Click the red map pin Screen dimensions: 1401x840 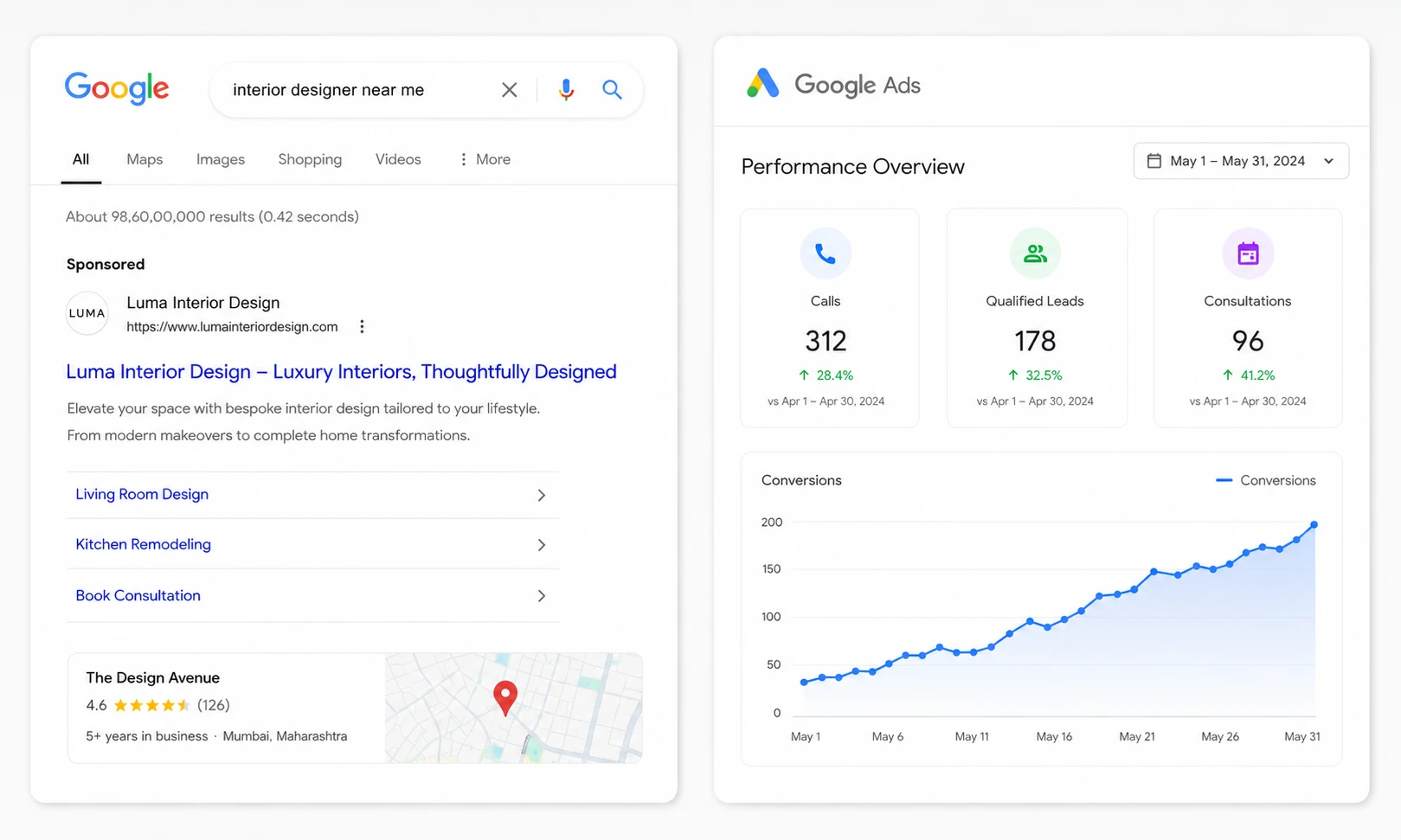(x=505, y=698)
